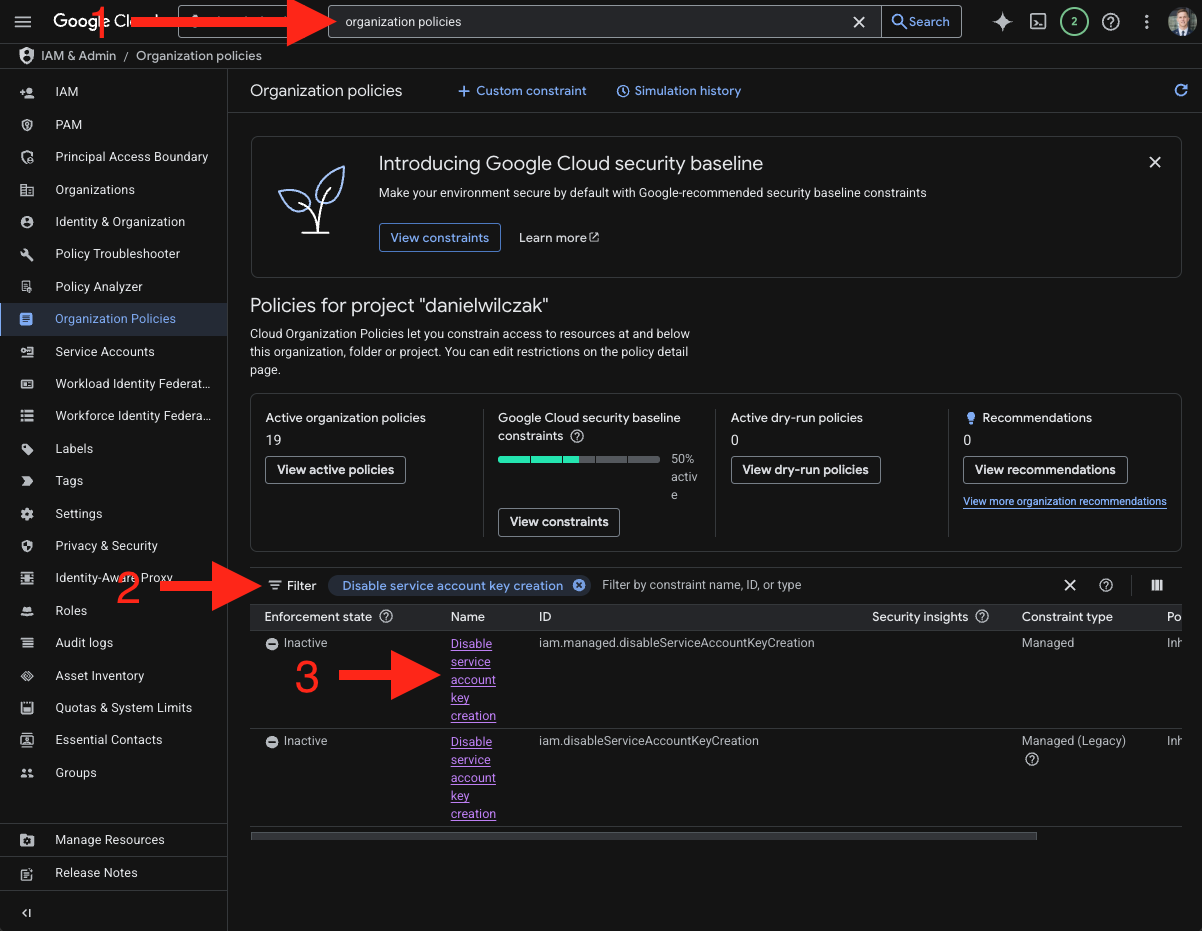Select Service Accounts in the sidebar
Image resolution: width=1202 pixels, height=931 pixels.
(x=105, y=352)
